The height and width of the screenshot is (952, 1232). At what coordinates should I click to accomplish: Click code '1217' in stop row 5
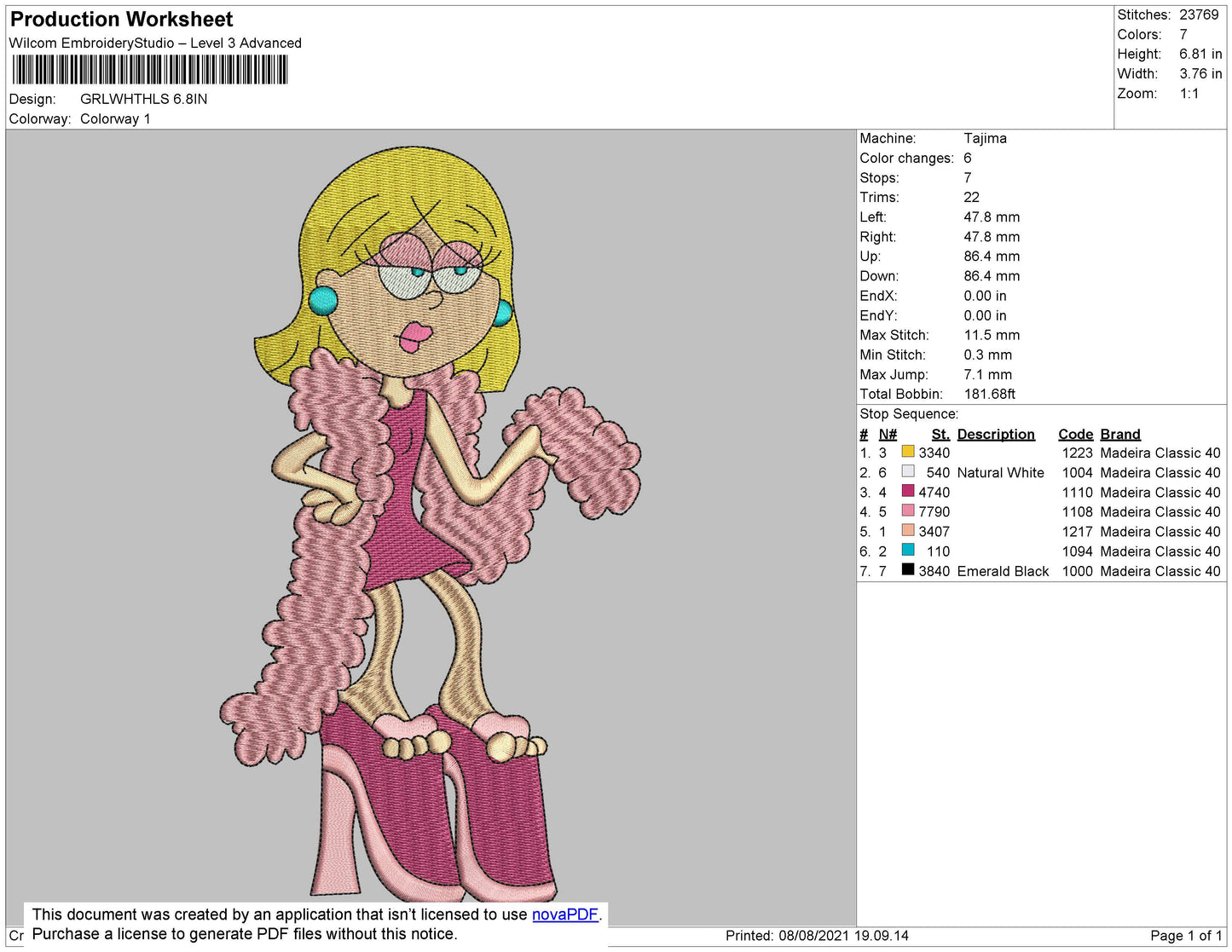click(1077, 531)
